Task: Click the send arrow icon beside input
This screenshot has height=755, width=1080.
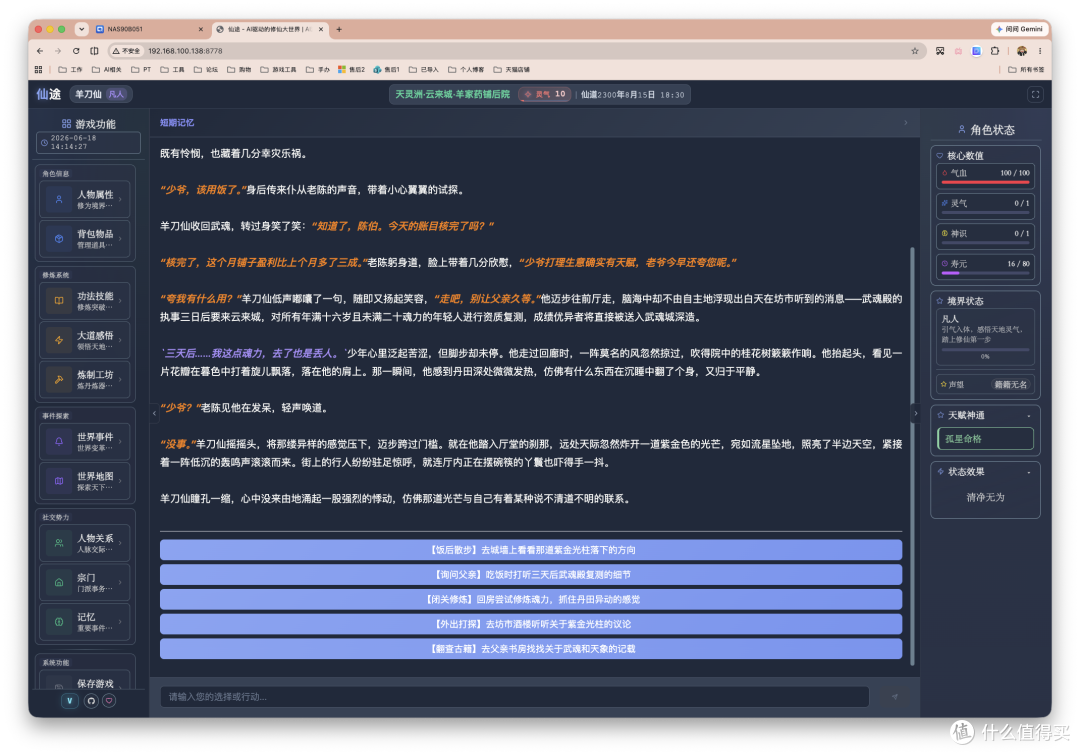Action: (894, 696)
